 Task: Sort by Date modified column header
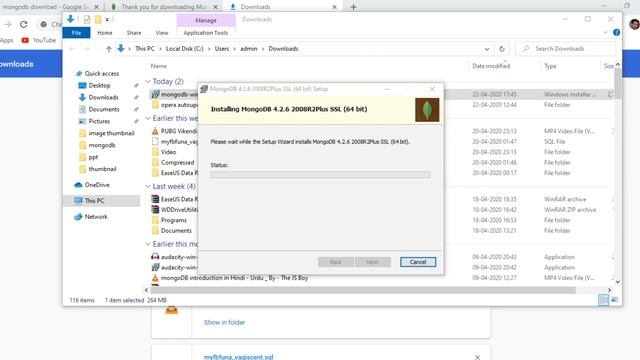point(491,66)
